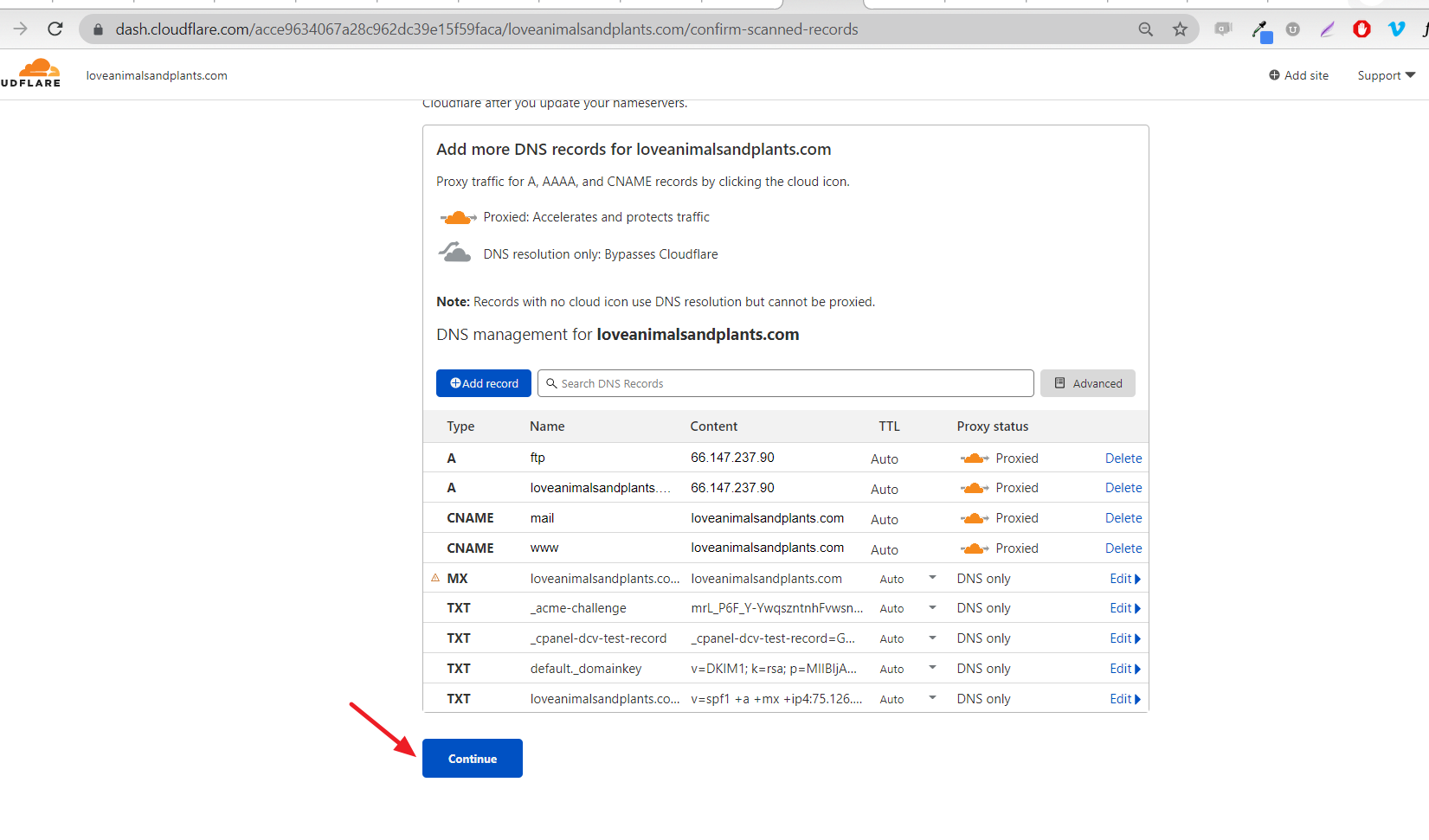Toggle proxy cloud for mail CNAME record

[x=975, y=518]
